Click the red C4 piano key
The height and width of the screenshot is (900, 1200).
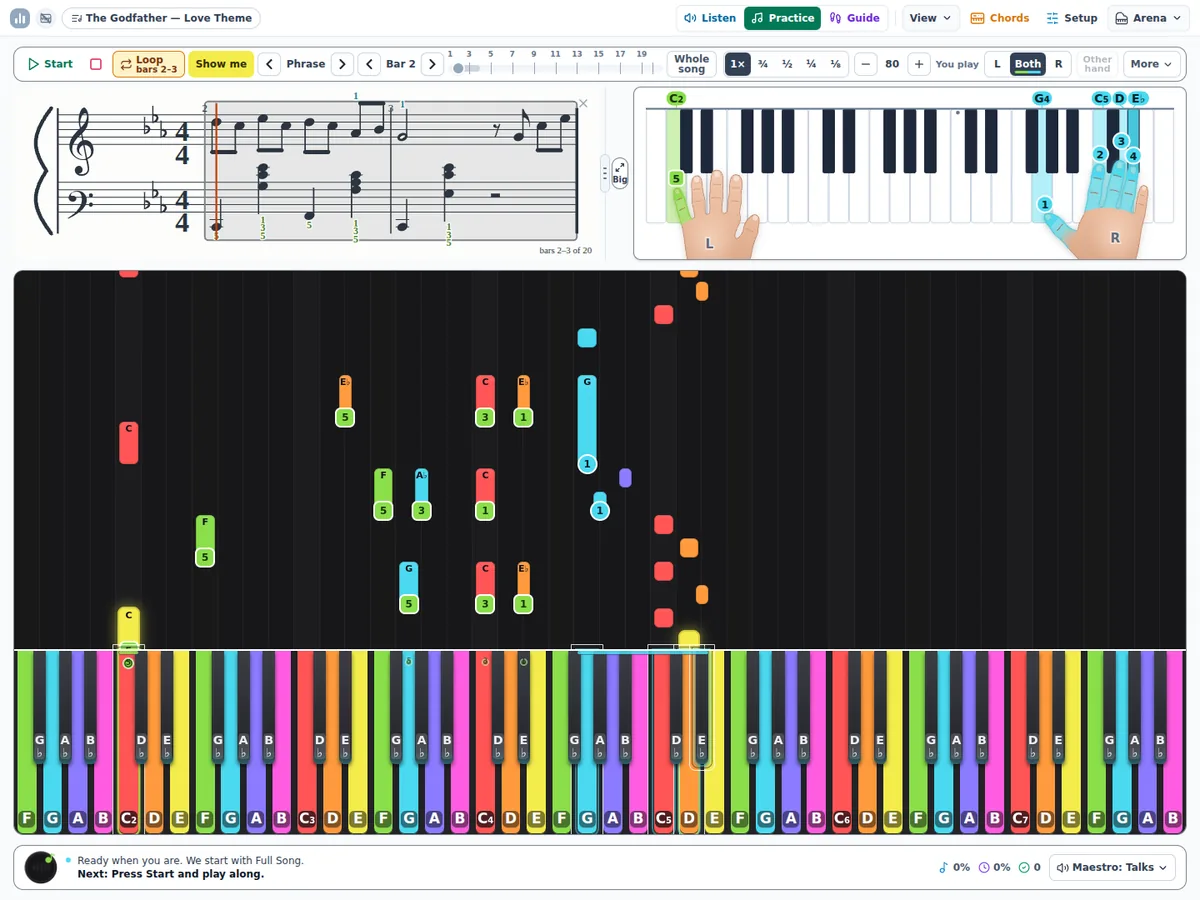pyautogui.click(x=485, y=741)
